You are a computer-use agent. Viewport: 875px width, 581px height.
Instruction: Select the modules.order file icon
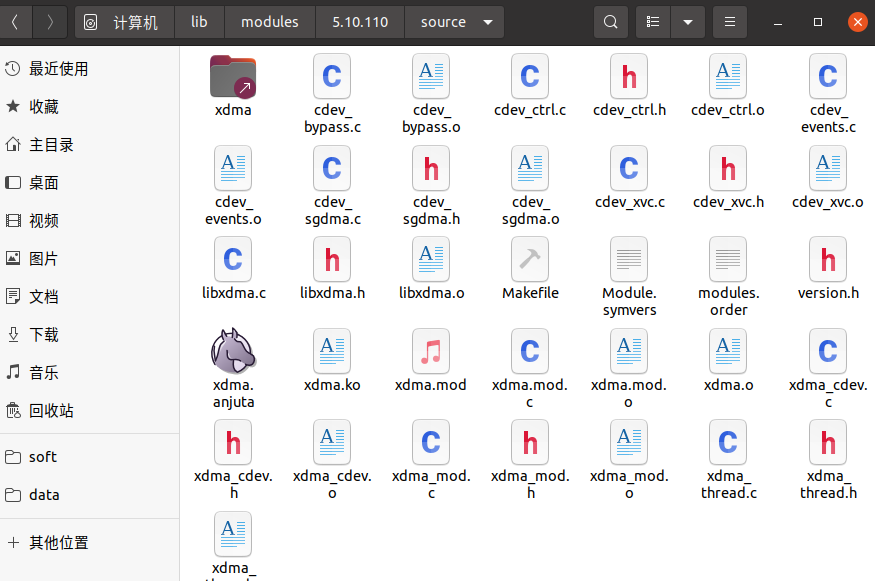(x=728, y=260)
